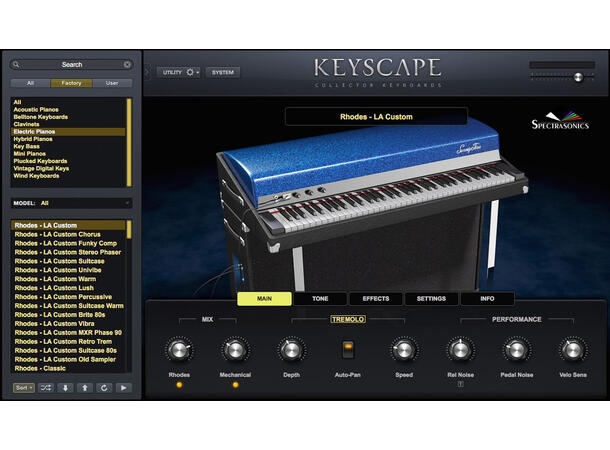Step to next patch with down arrow
The image size is (610, 450).
click(x=65, y=388)
